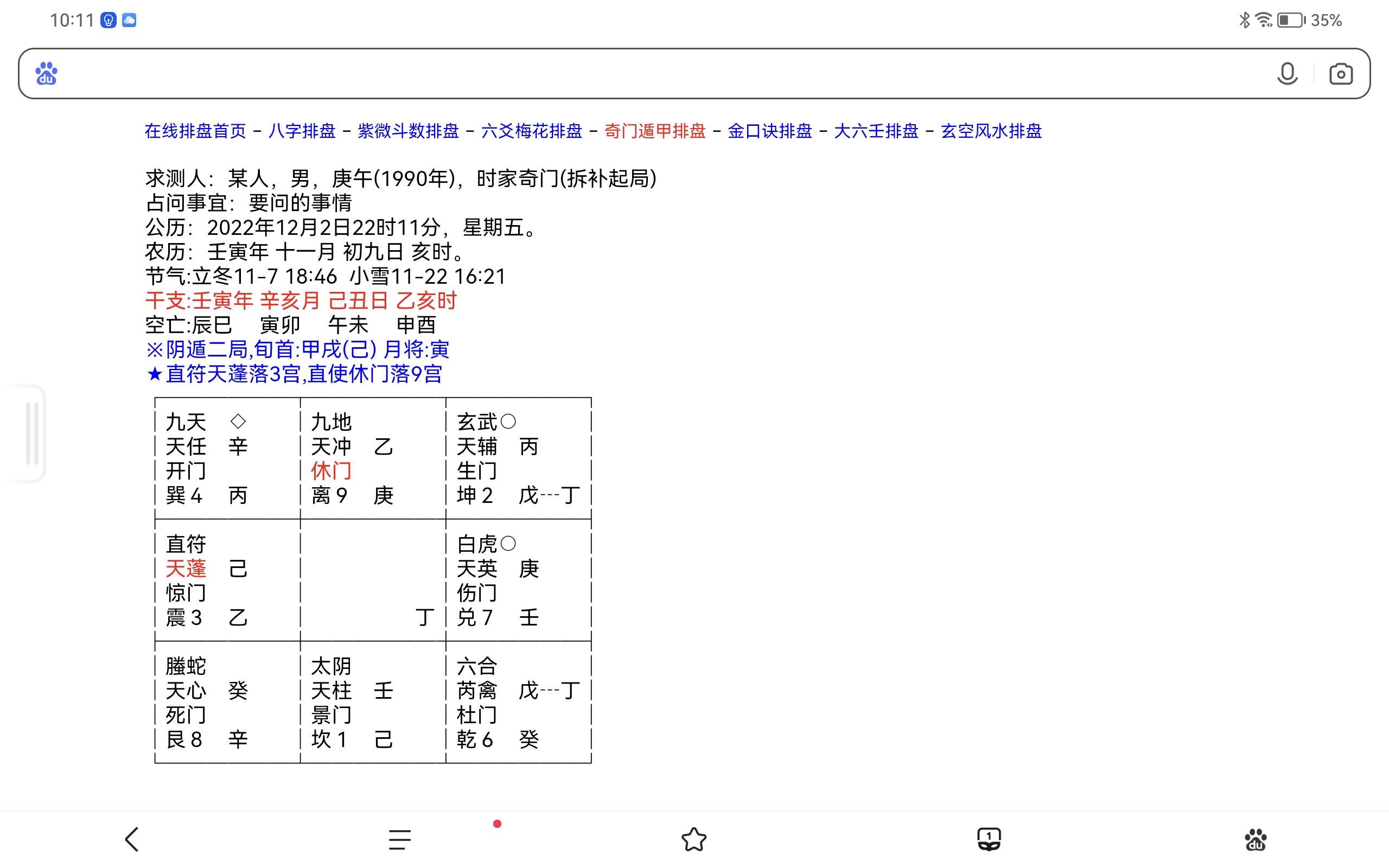Screen dimensions: 1389x868
Task: Open 金口诀排盘 link
Action: point(770,131)
